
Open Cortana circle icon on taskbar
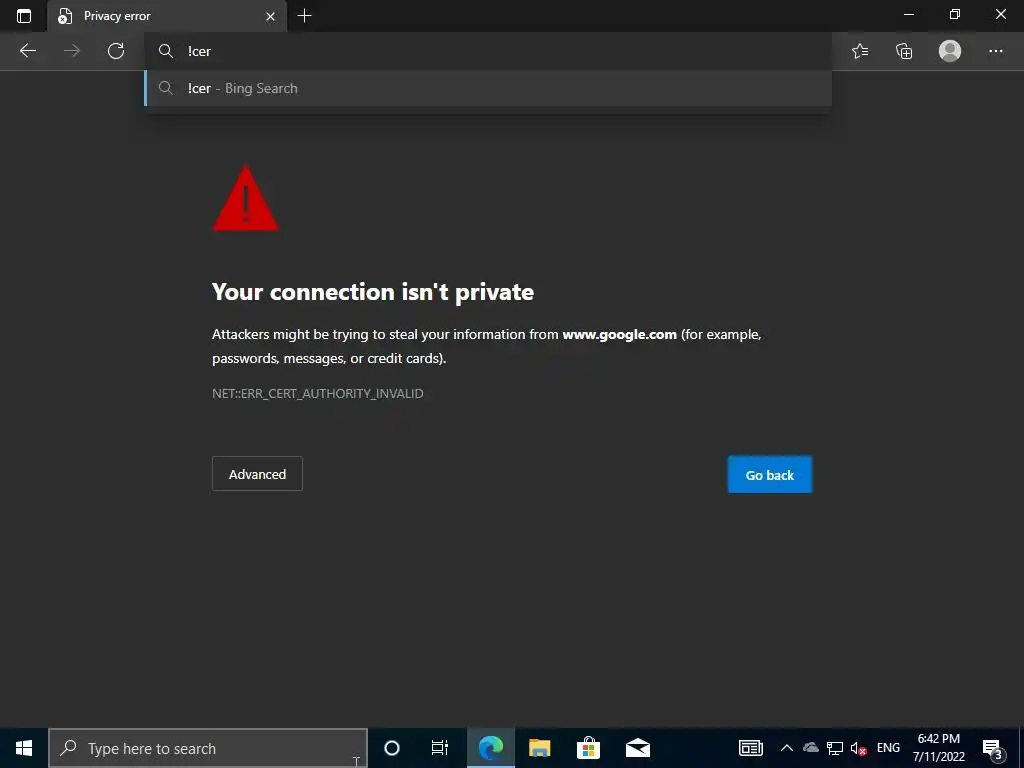click(392, 748)
